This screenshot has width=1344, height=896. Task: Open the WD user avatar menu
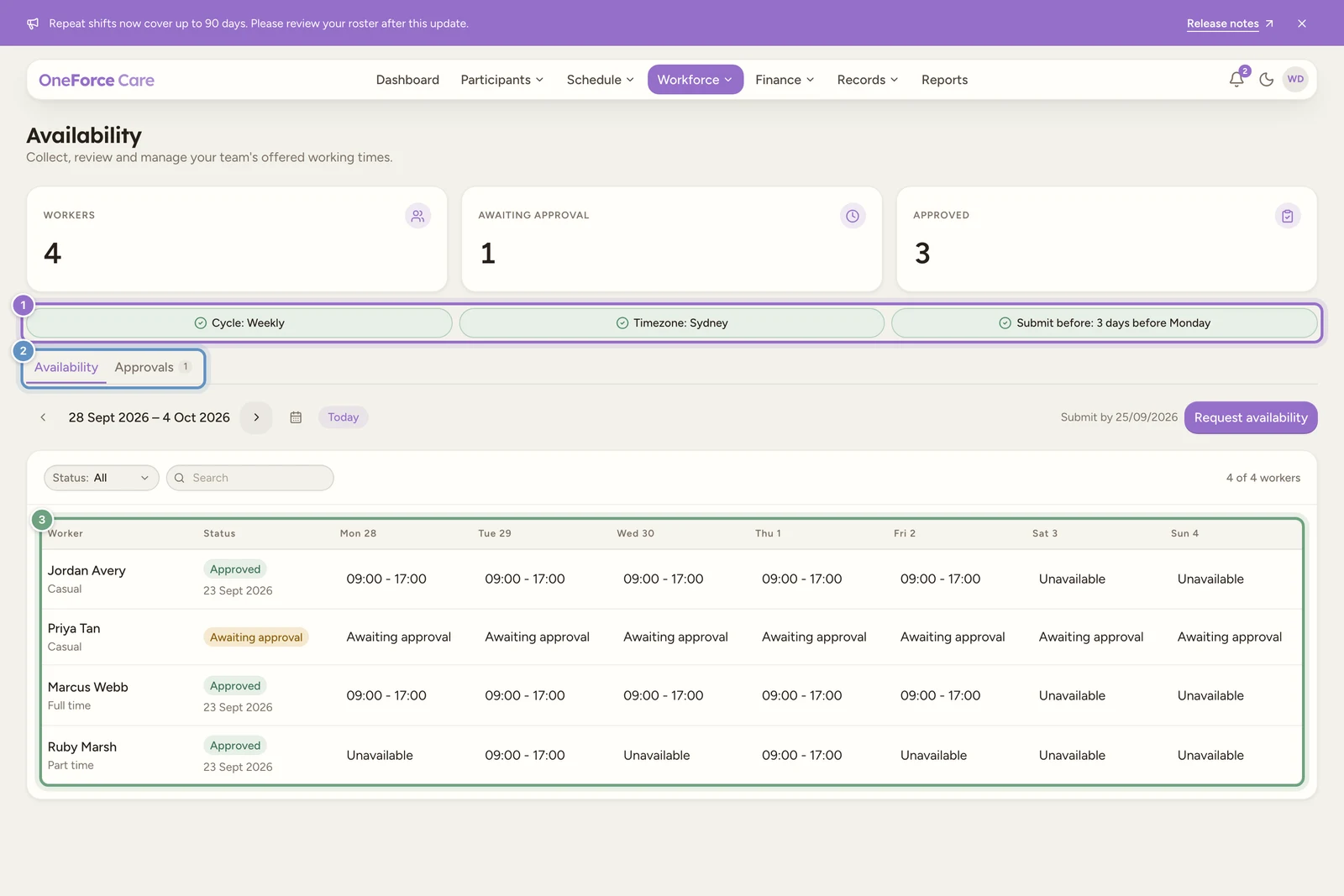tap(1295, 80)
